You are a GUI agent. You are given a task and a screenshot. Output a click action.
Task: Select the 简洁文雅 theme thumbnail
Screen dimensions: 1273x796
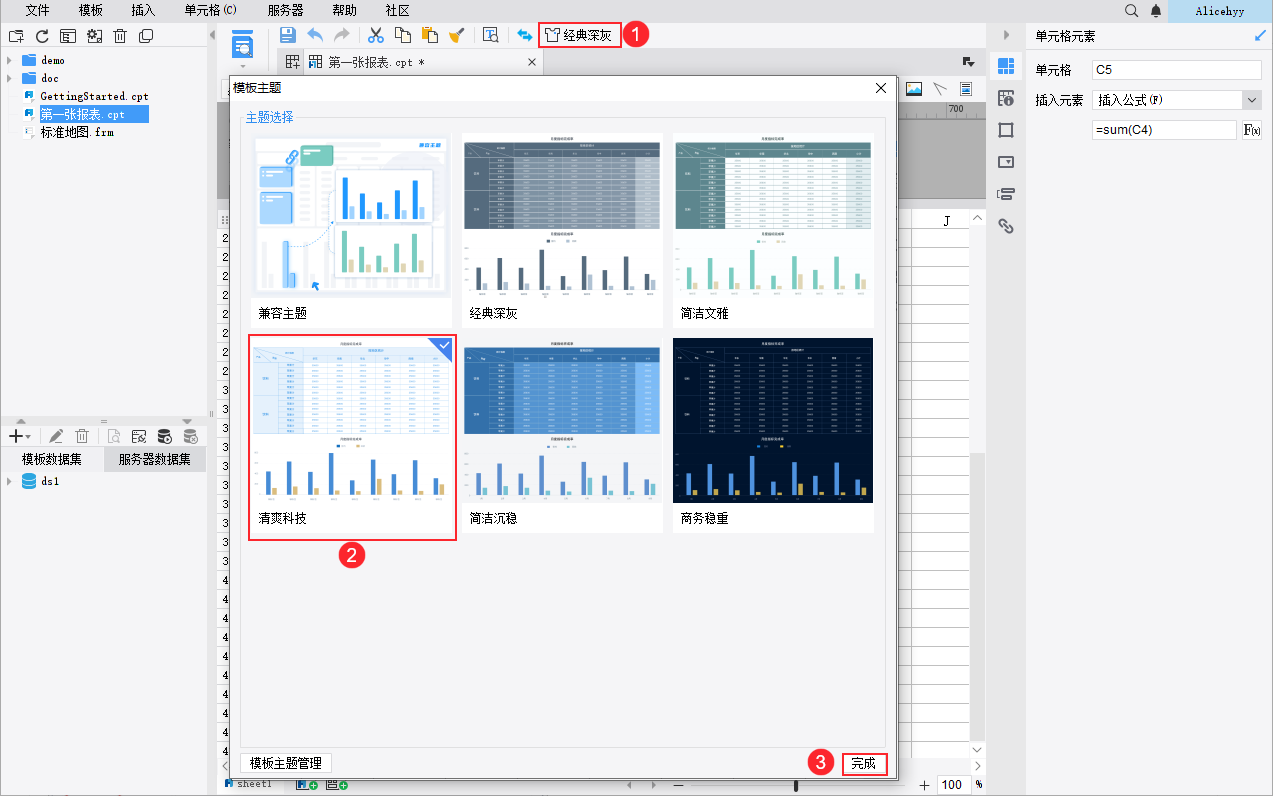(x=773, y=230)
